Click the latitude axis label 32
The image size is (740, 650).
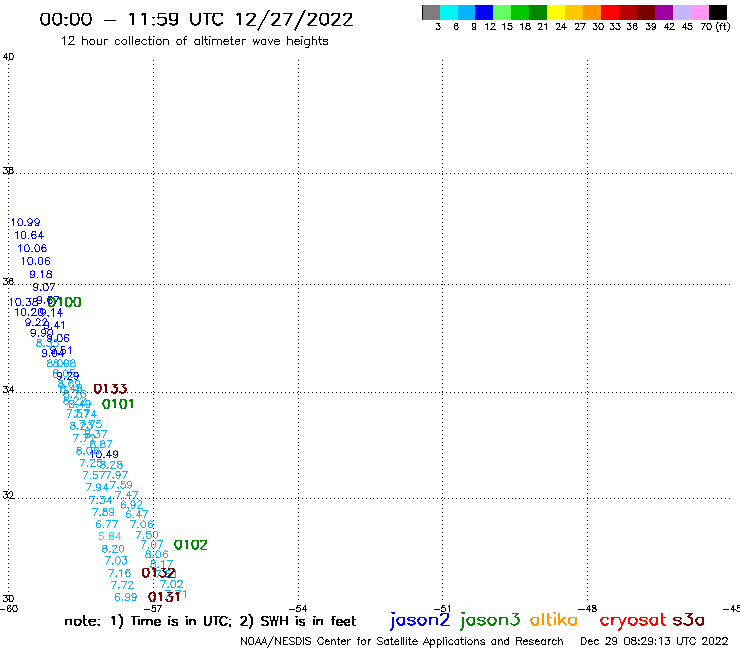coord(8,495)
